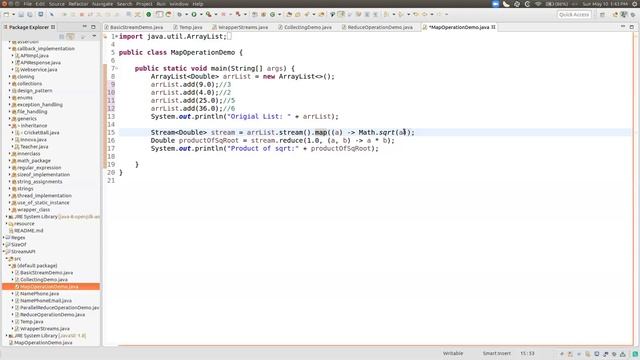Collapse the main method fold on line 7
Image resolution: width=640 pixels, height=360 pixels.
117,69
